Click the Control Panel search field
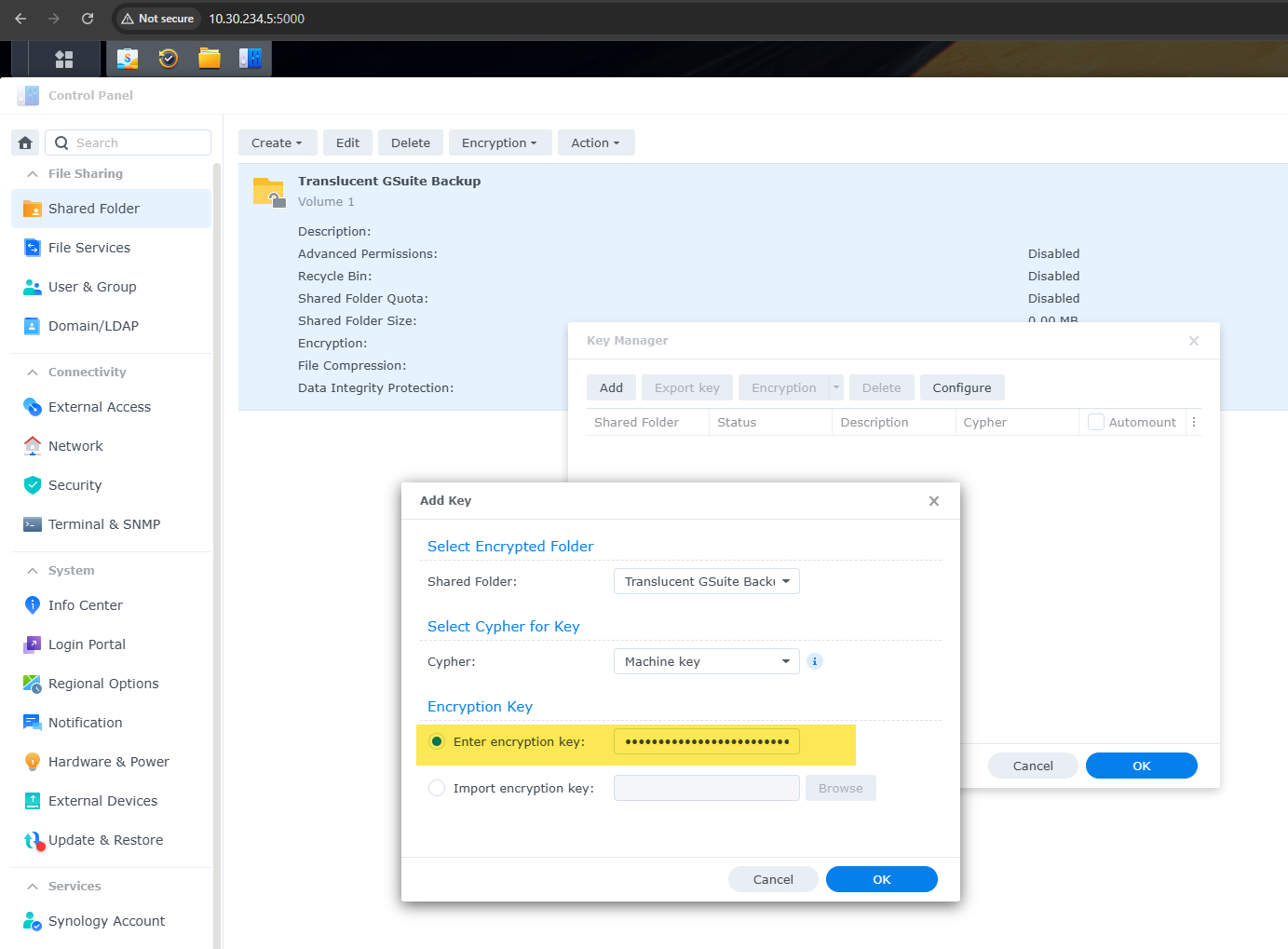The image size is (1288, 949). tap(129, 142)
